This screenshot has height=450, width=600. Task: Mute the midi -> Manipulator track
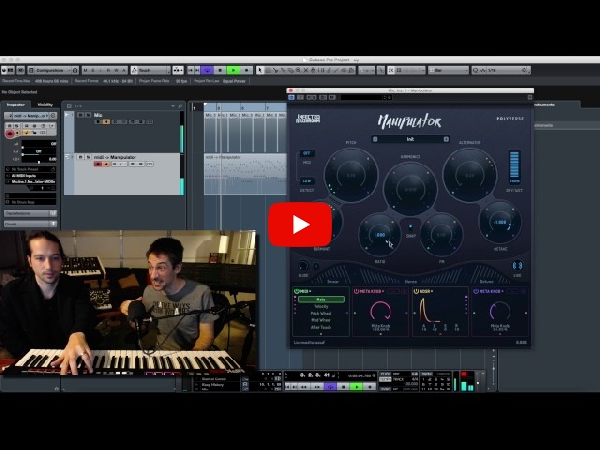click(80, 157)
